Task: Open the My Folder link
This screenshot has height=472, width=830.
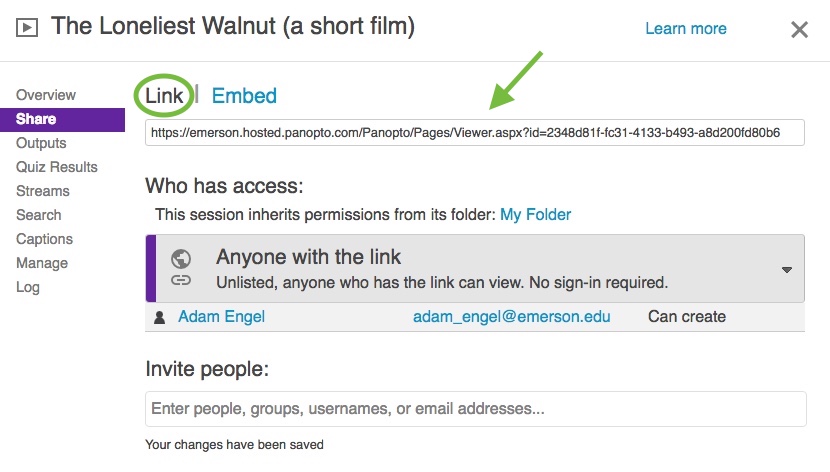Action: tap(535, 214)
